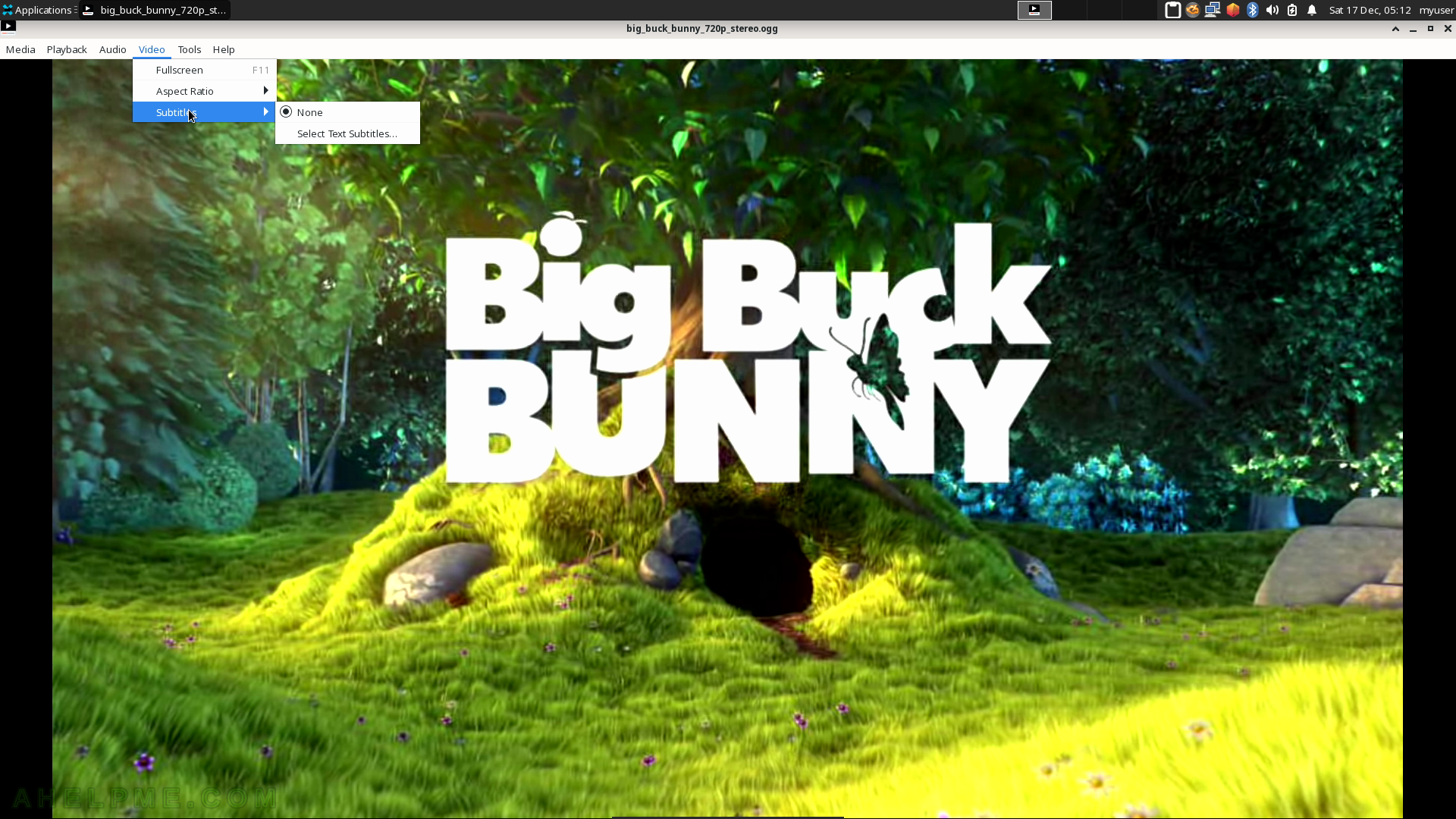The width and height of the screenshot is (1456, 819).
Task: Expand the Subtitles submenu entry
Action: [x=204, y=112]
